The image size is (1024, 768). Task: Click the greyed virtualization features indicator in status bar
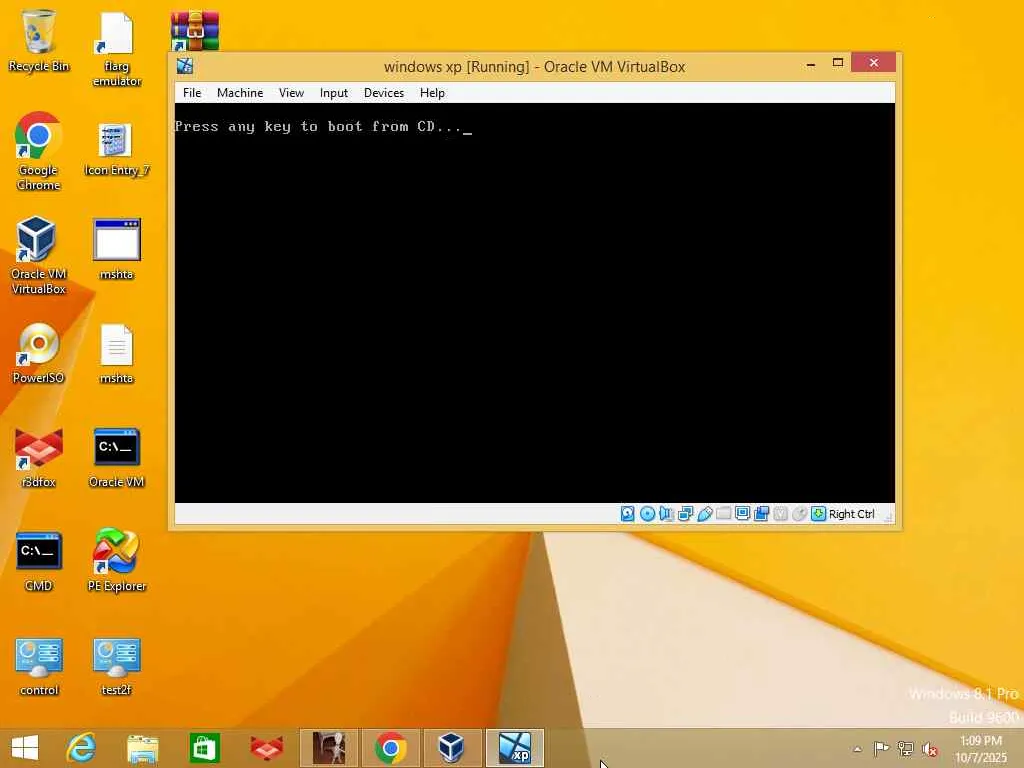[780, 514]
